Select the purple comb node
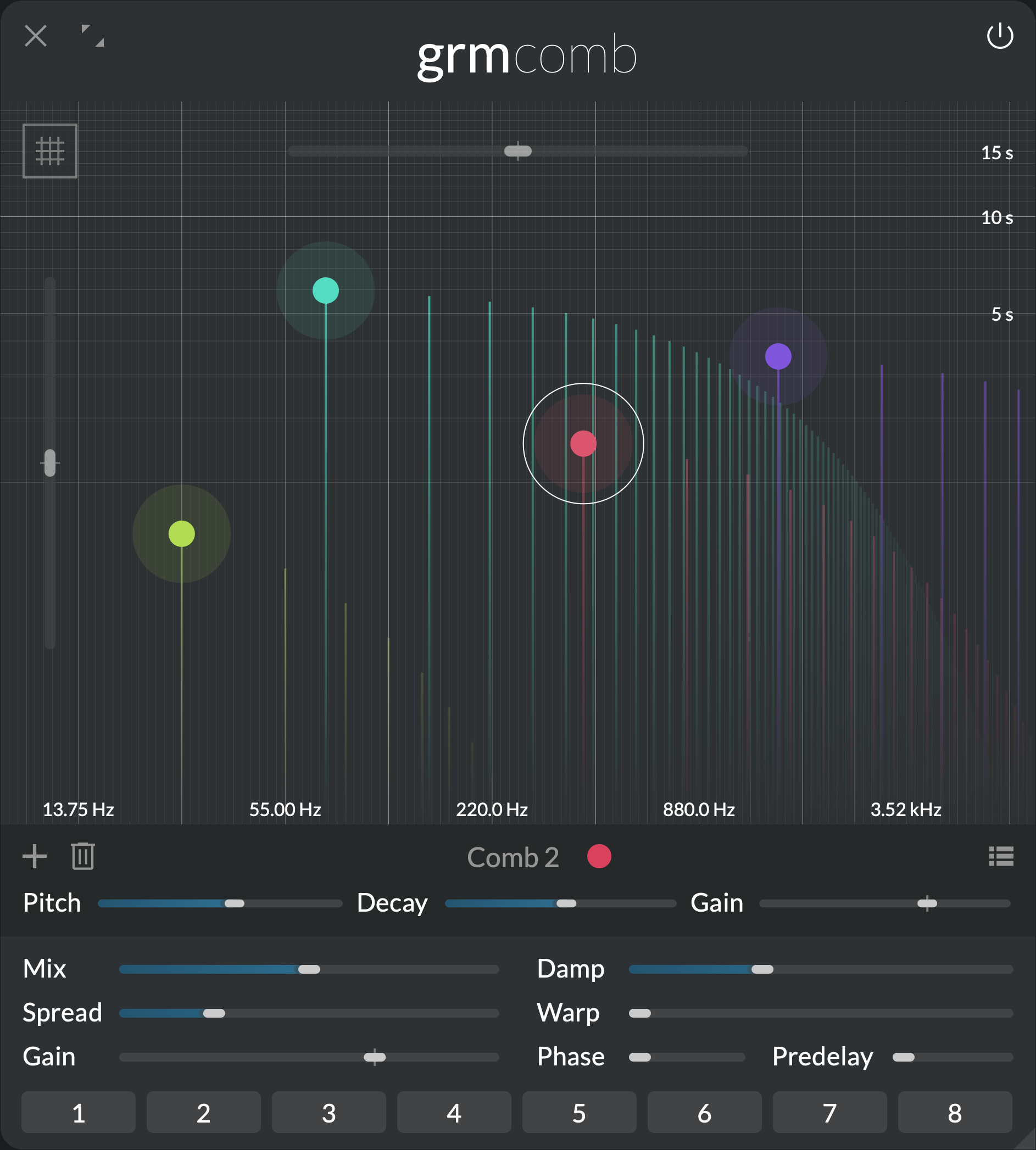Viewport: 1036px width, 1150px height. [778, 357]
